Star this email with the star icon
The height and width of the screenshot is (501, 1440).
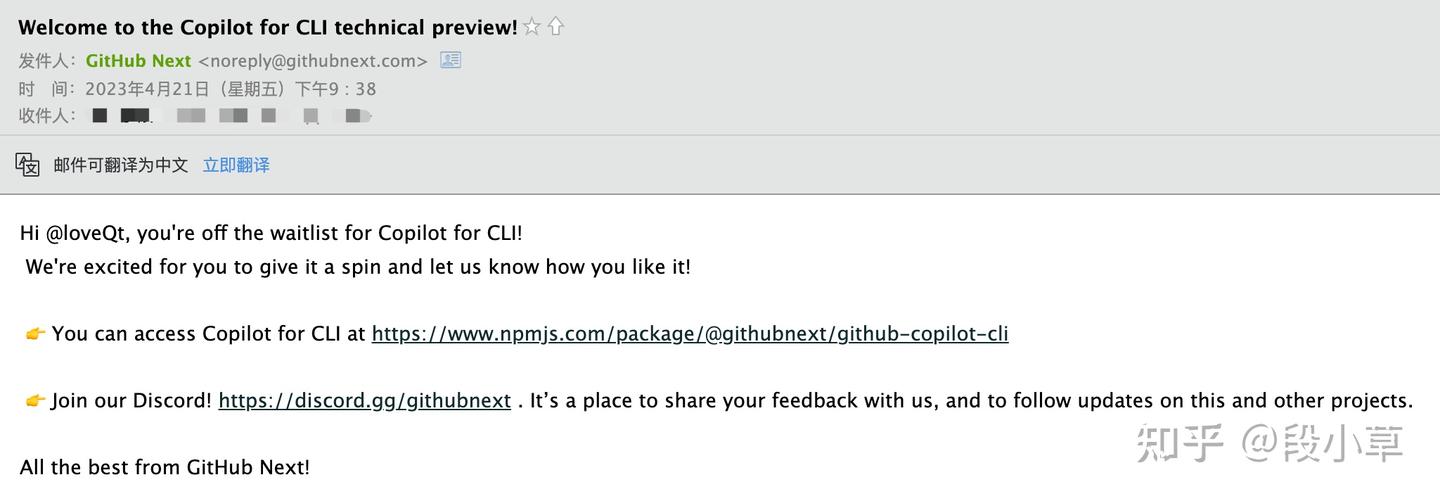tap(532, 28)
